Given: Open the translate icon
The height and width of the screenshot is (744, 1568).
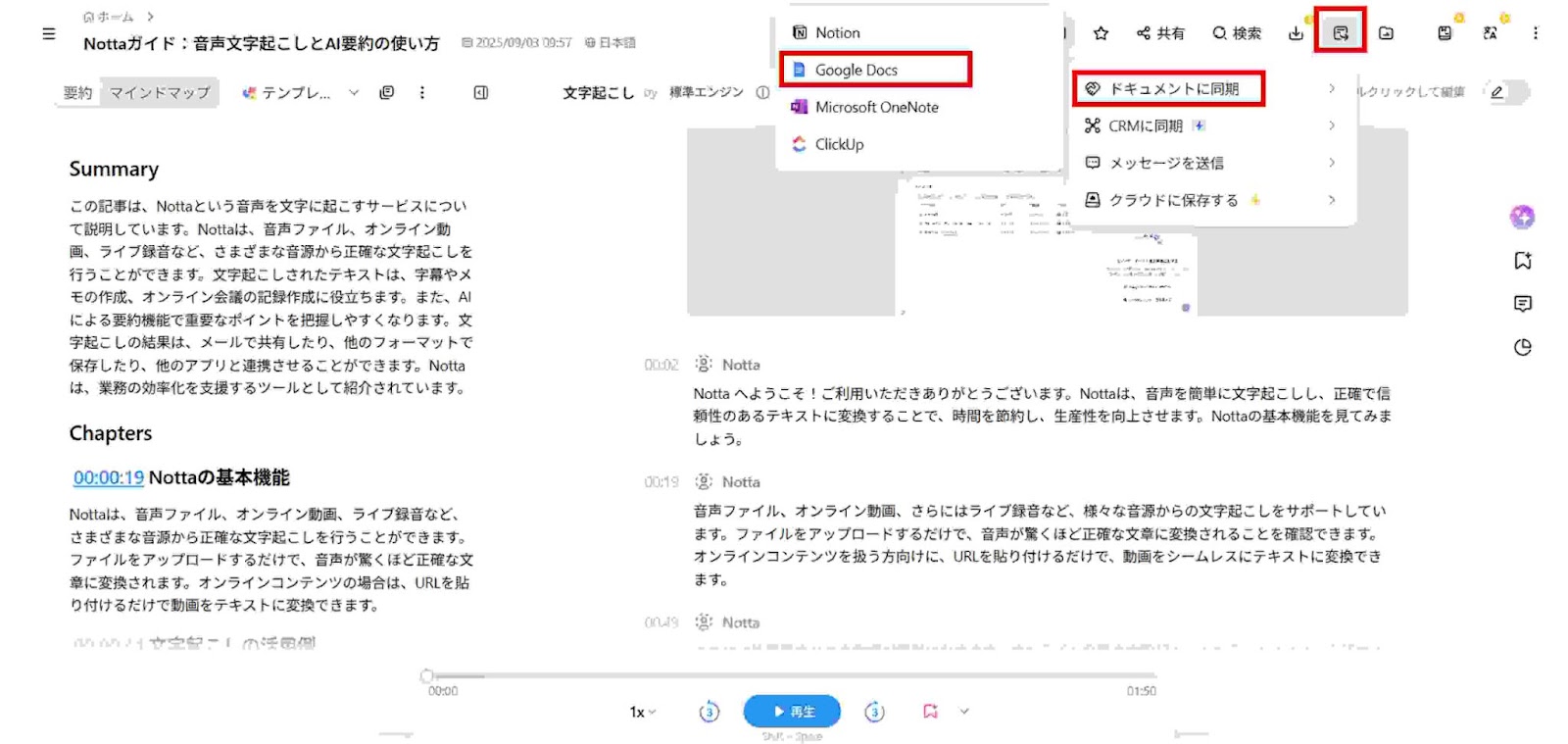Looking at the screenshot, I should pyautogui.click(x=1490, y=33).
